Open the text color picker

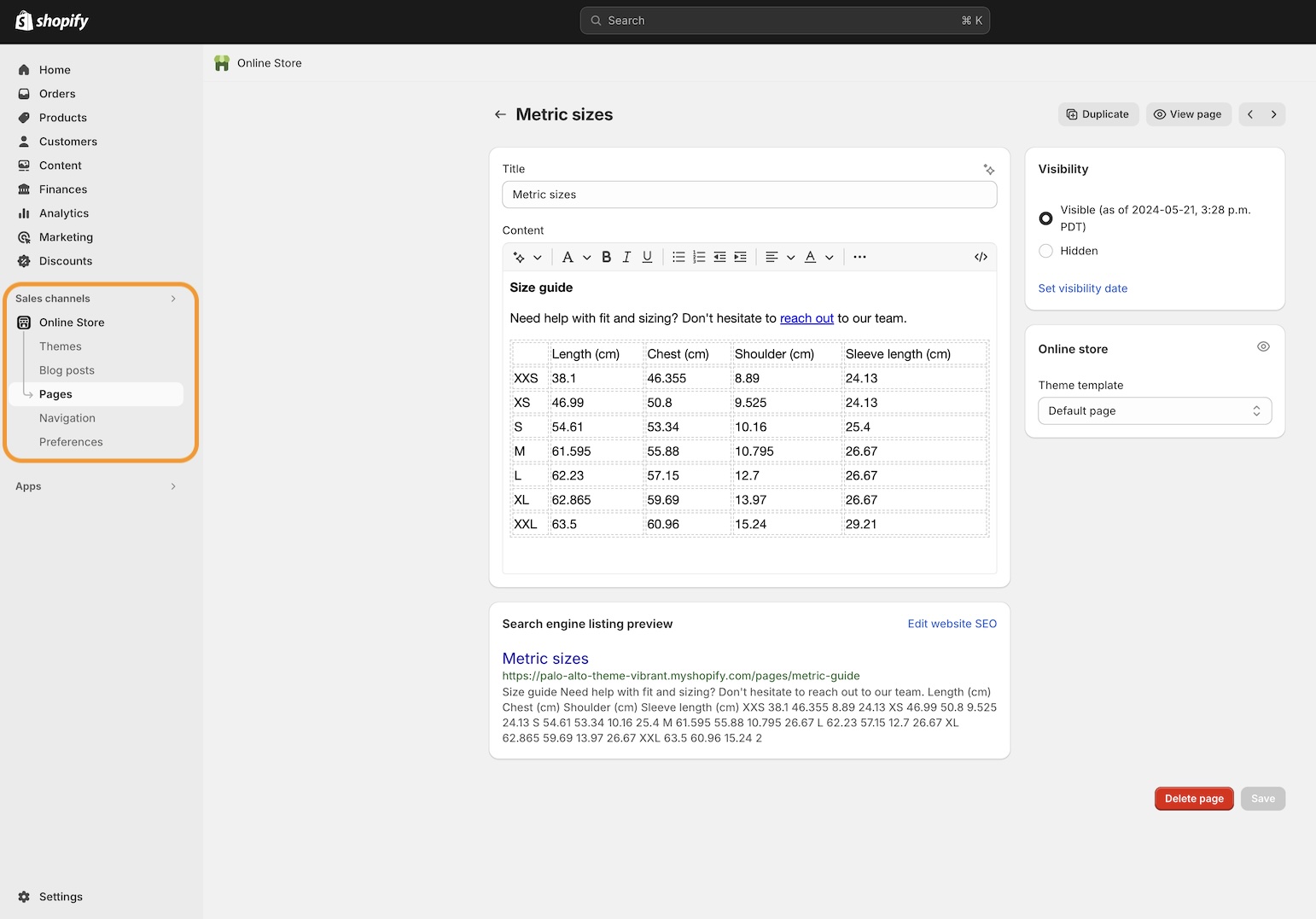click(x=818, y=257)
